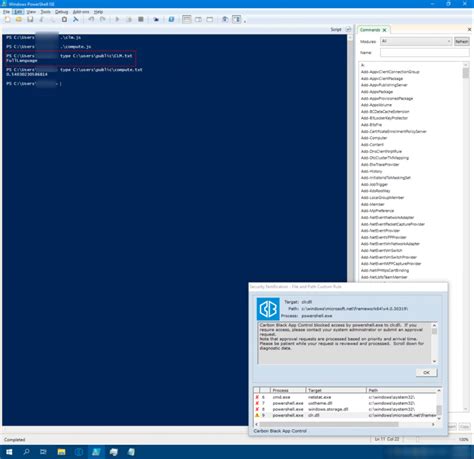
Task: Click the Path column header
Action: [x=401, y=390]
